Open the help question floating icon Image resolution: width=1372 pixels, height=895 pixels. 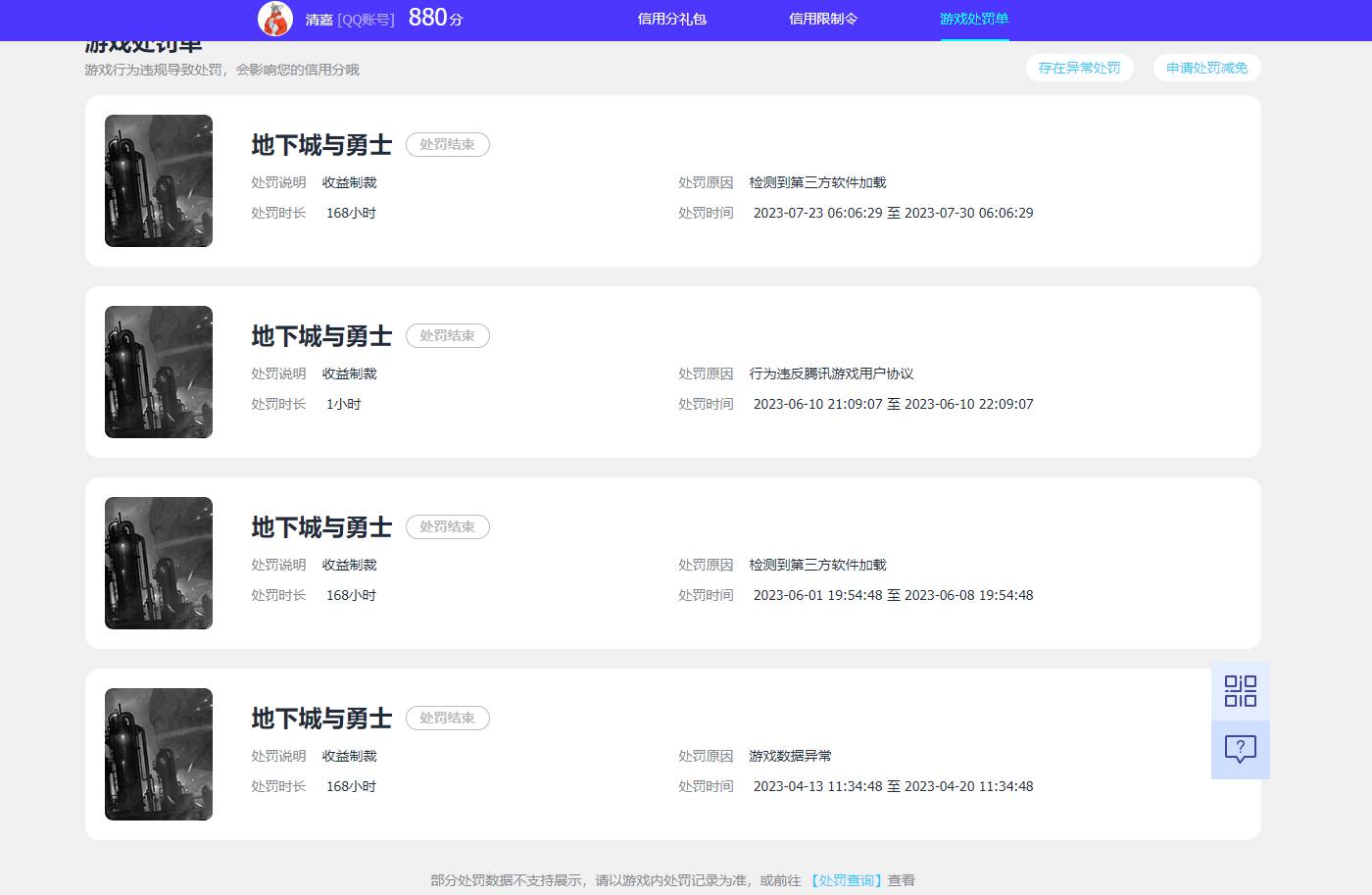pyautogui.click(x=1241, y=750)
